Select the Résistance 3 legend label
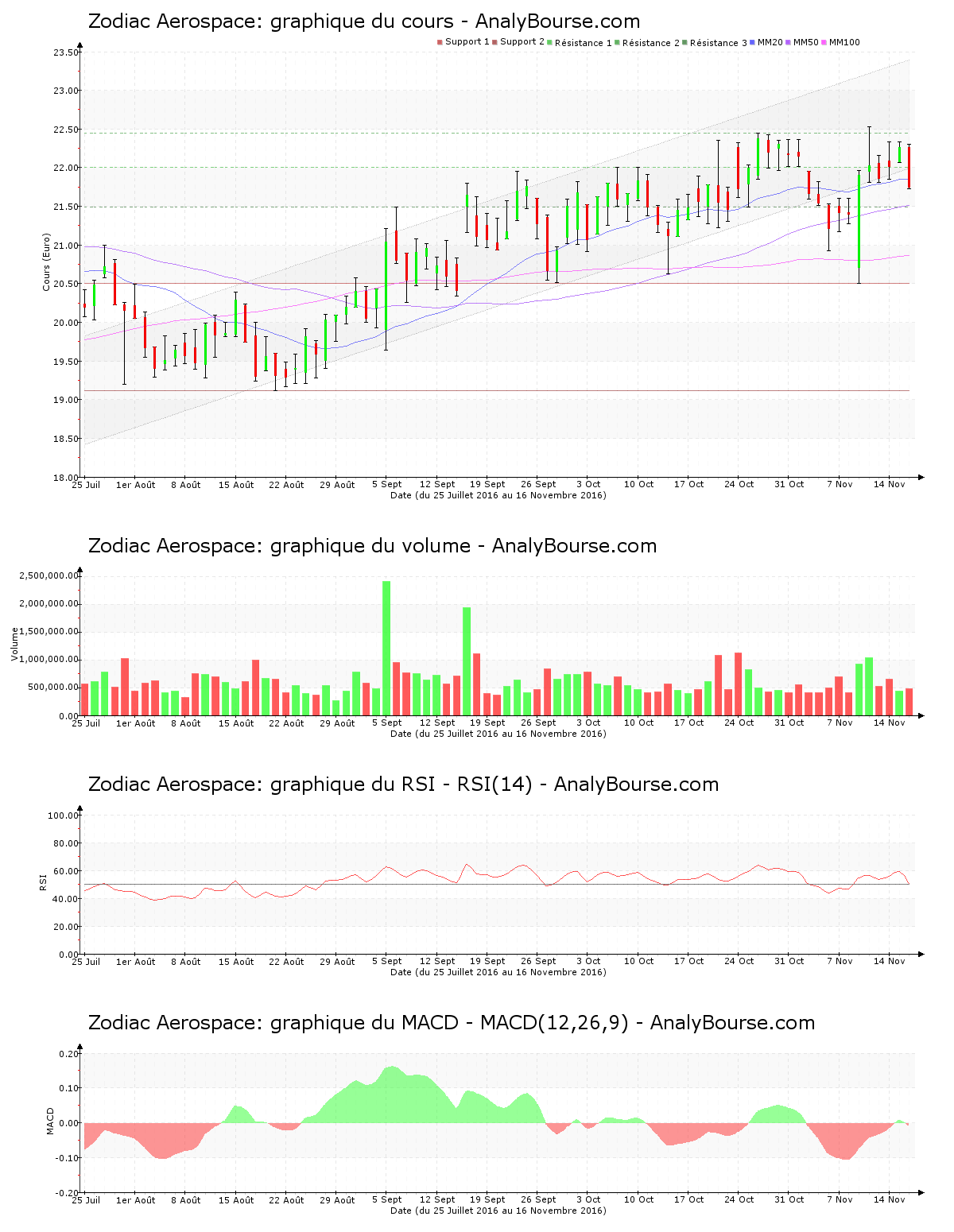954x1232 pixels. (719, 43)
